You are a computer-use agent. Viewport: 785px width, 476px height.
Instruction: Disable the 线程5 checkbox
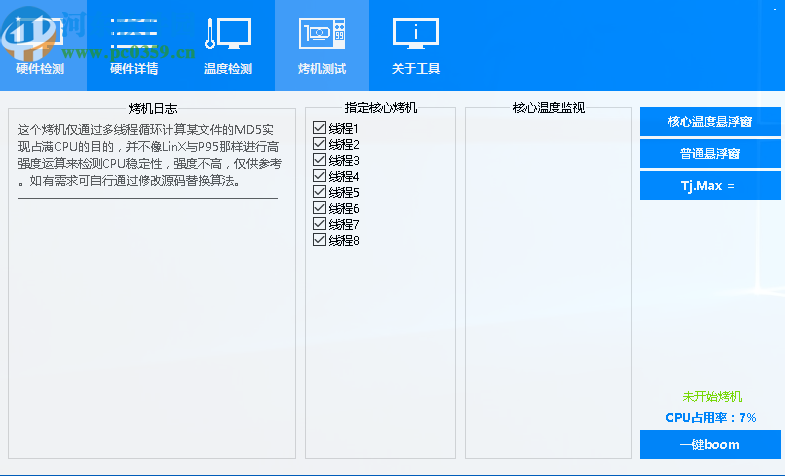point(319,192)
